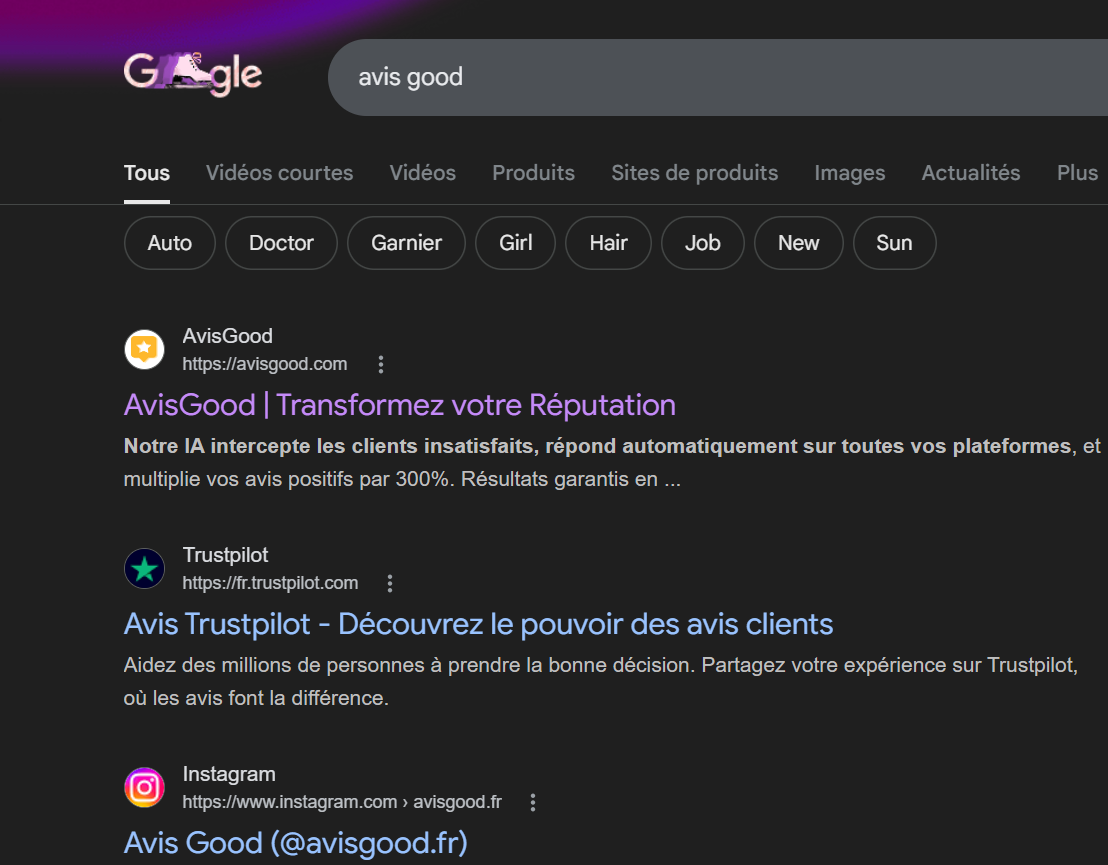Open three-dot menu beside avisgood.com
This screenshot has width=1108, height=865.
coord(380,364)
